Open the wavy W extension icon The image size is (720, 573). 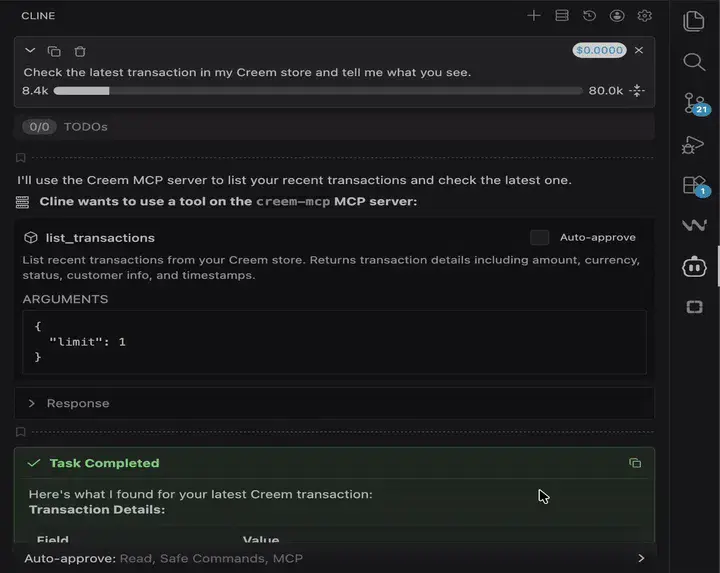(x=694, y=225)
